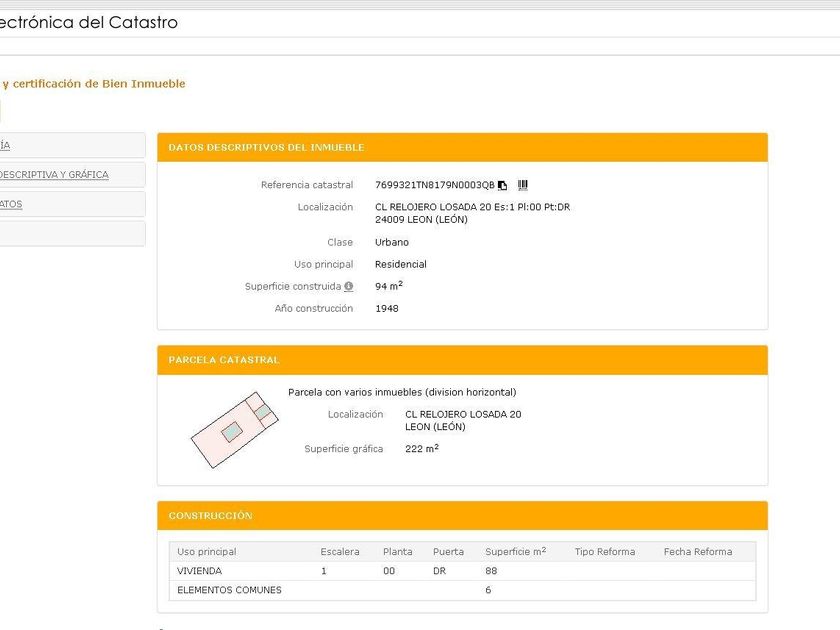
Task: Select the VIVIENDA row cell
Action: click(x=199, y=571)
